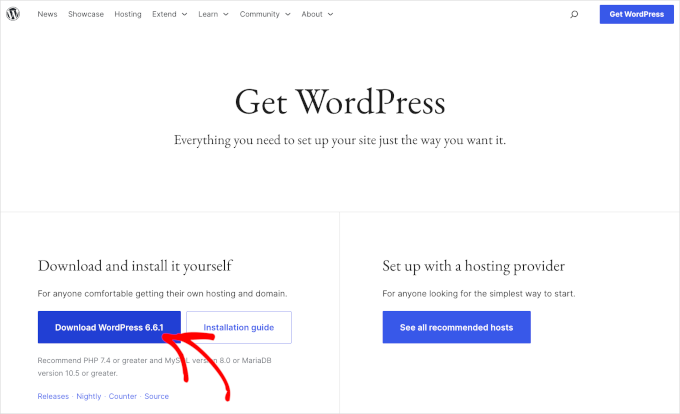Open the Source link
This screenshot has width=680, height=414.
click(x=156, y=397)
